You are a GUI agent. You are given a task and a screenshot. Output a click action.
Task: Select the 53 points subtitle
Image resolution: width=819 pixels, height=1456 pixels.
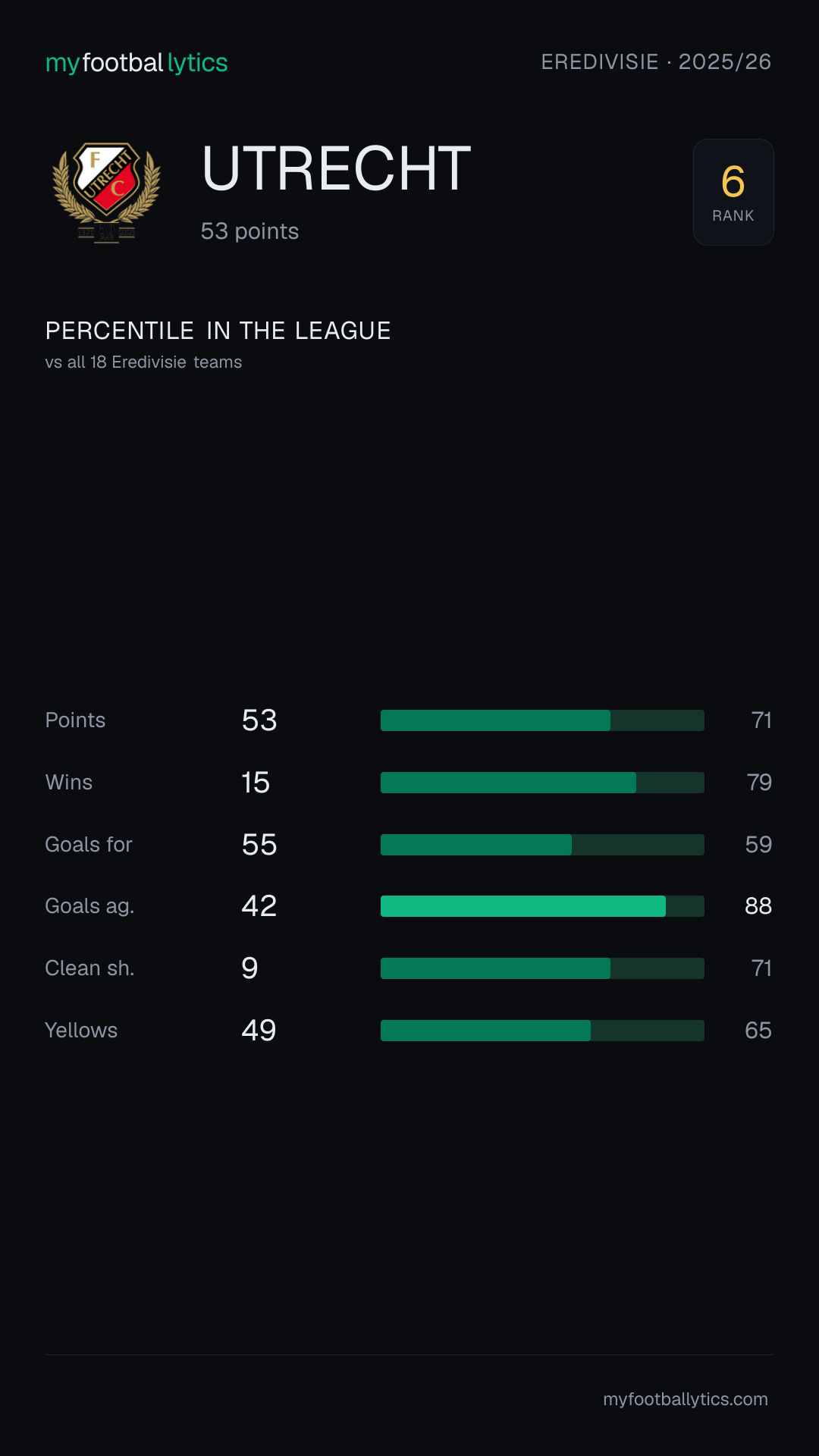tap(249, 231)
